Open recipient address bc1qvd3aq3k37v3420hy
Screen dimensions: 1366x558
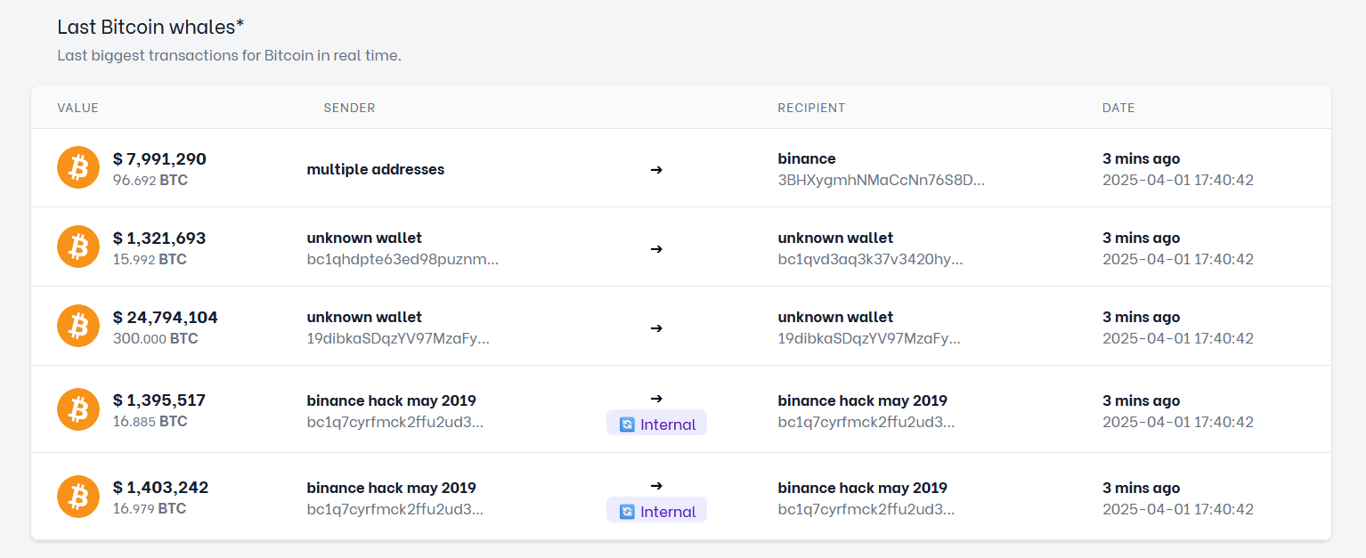(870, 260)
